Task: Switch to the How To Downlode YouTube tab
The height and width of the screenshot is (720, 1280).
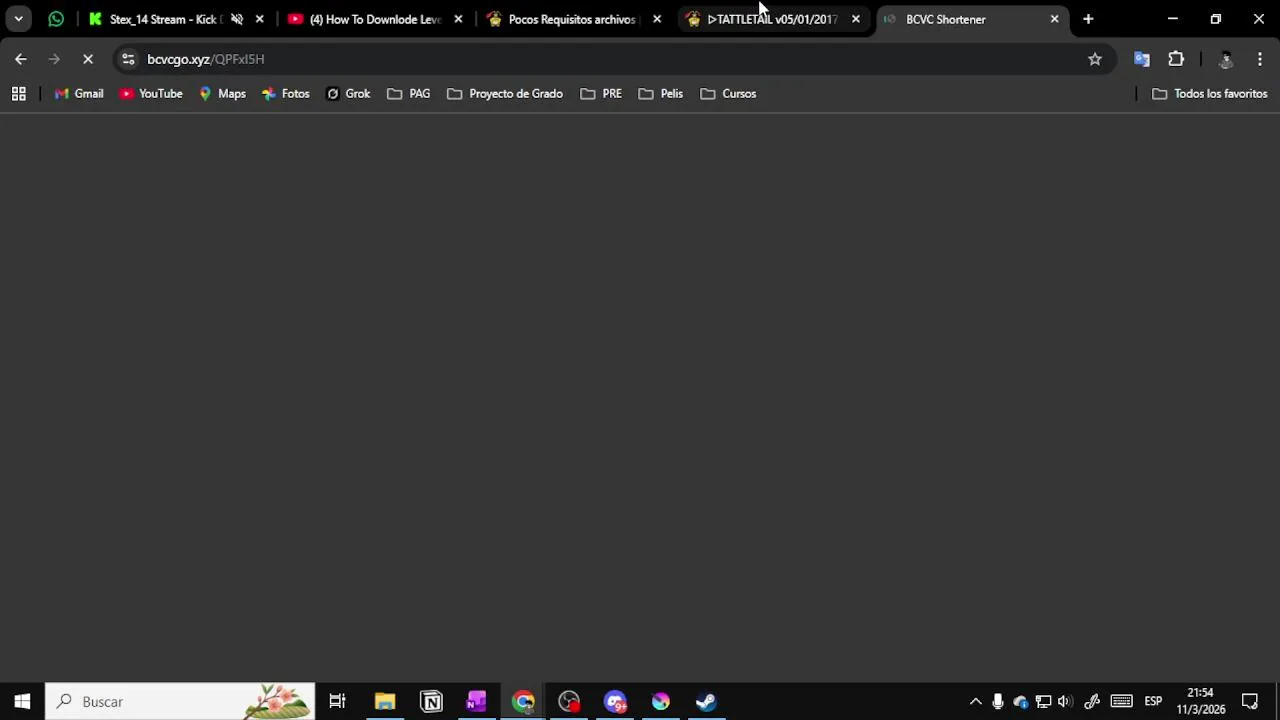Action: click(375, 19)
